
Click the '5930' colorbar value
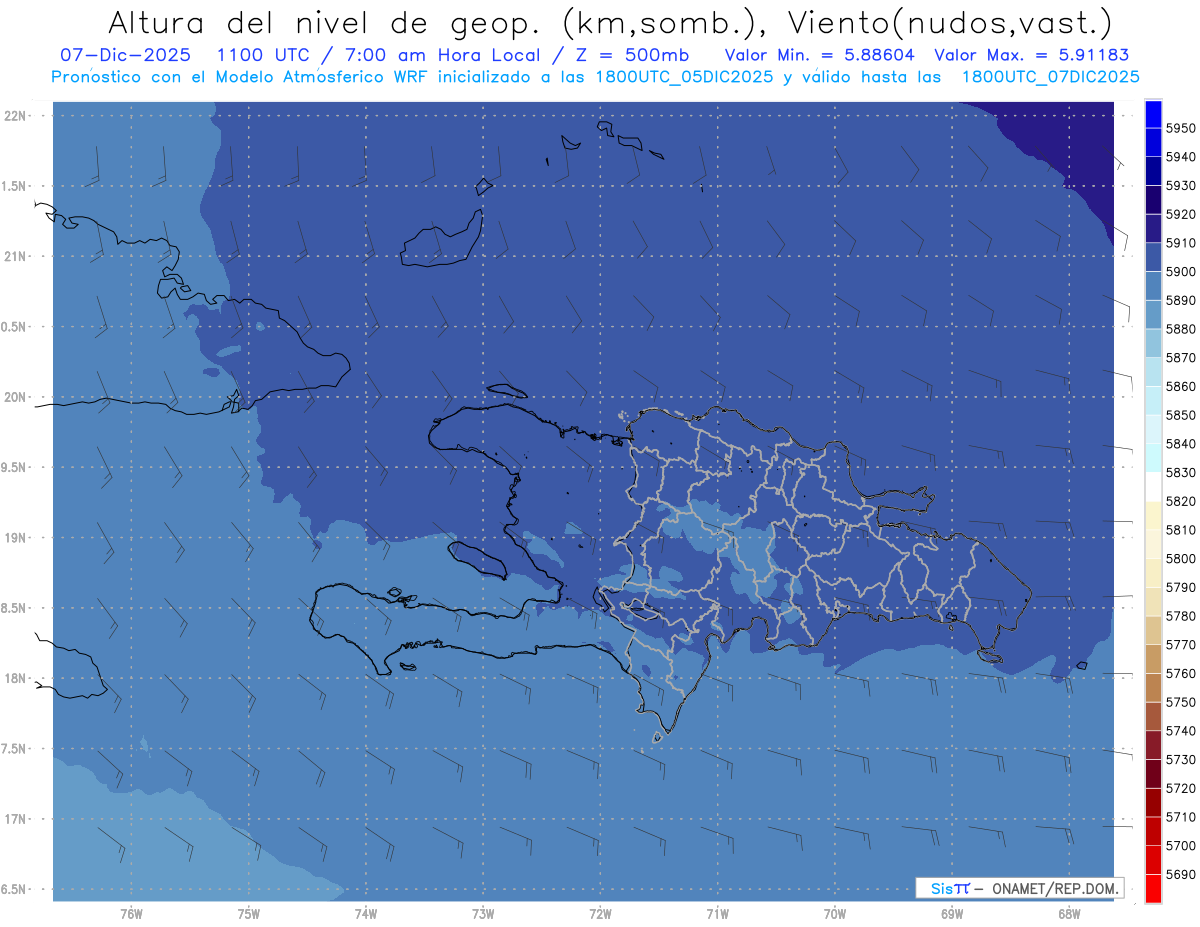coord(1181,185)
